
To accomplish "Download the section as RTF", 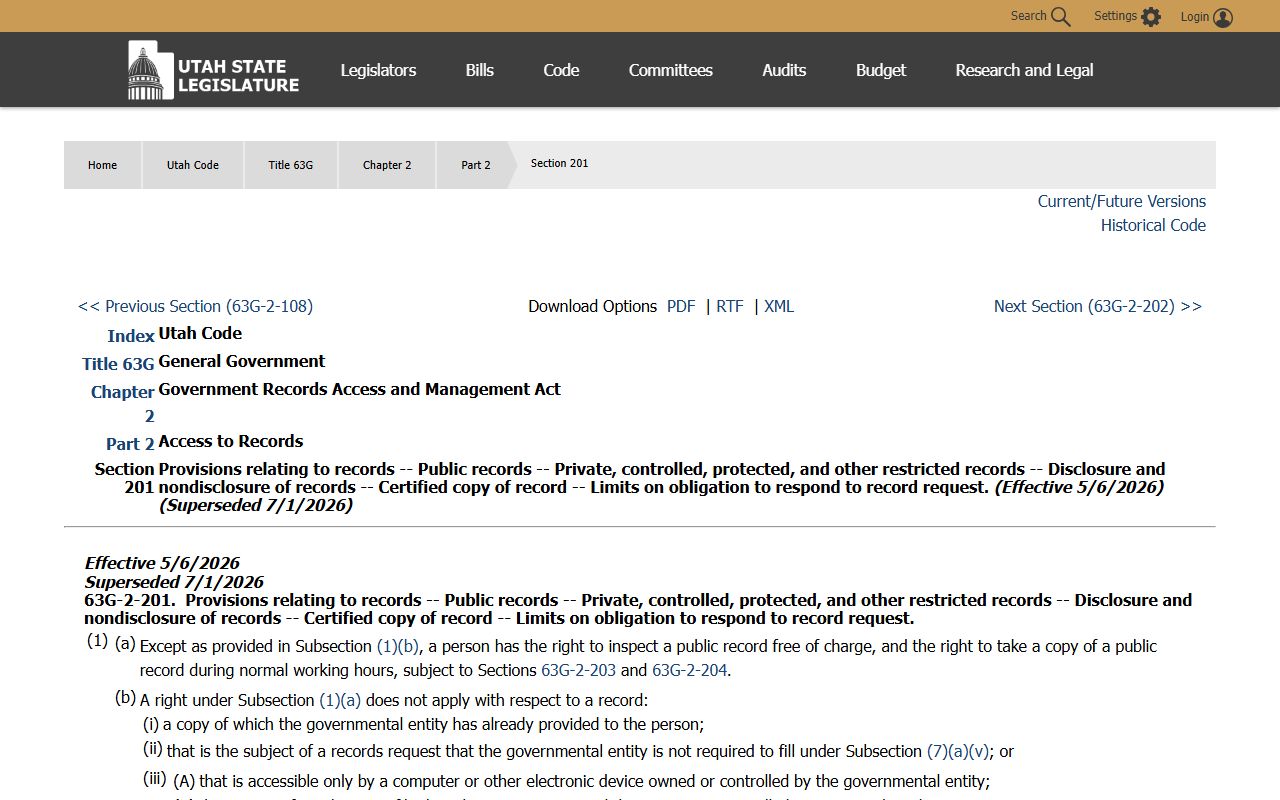I will pyautogui.click(x=730, y=306).
